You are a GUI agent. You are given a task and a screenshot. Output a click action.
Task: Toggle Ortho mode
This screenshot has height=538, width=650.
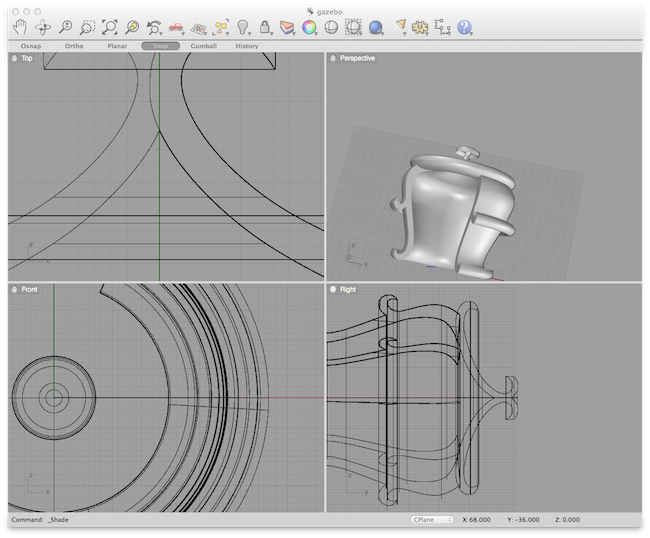click(74, 46)
